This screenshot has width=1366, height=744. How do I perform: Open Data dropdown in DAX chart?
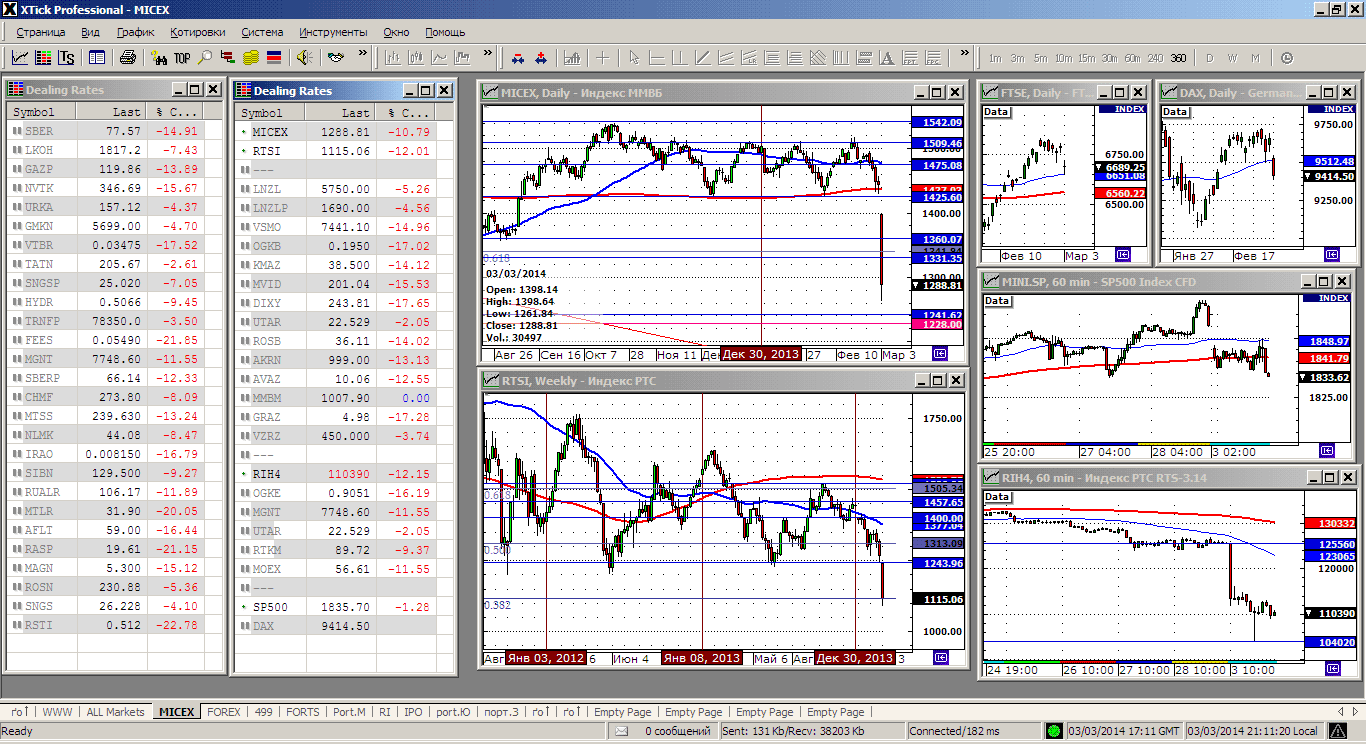pos(1176,112)
